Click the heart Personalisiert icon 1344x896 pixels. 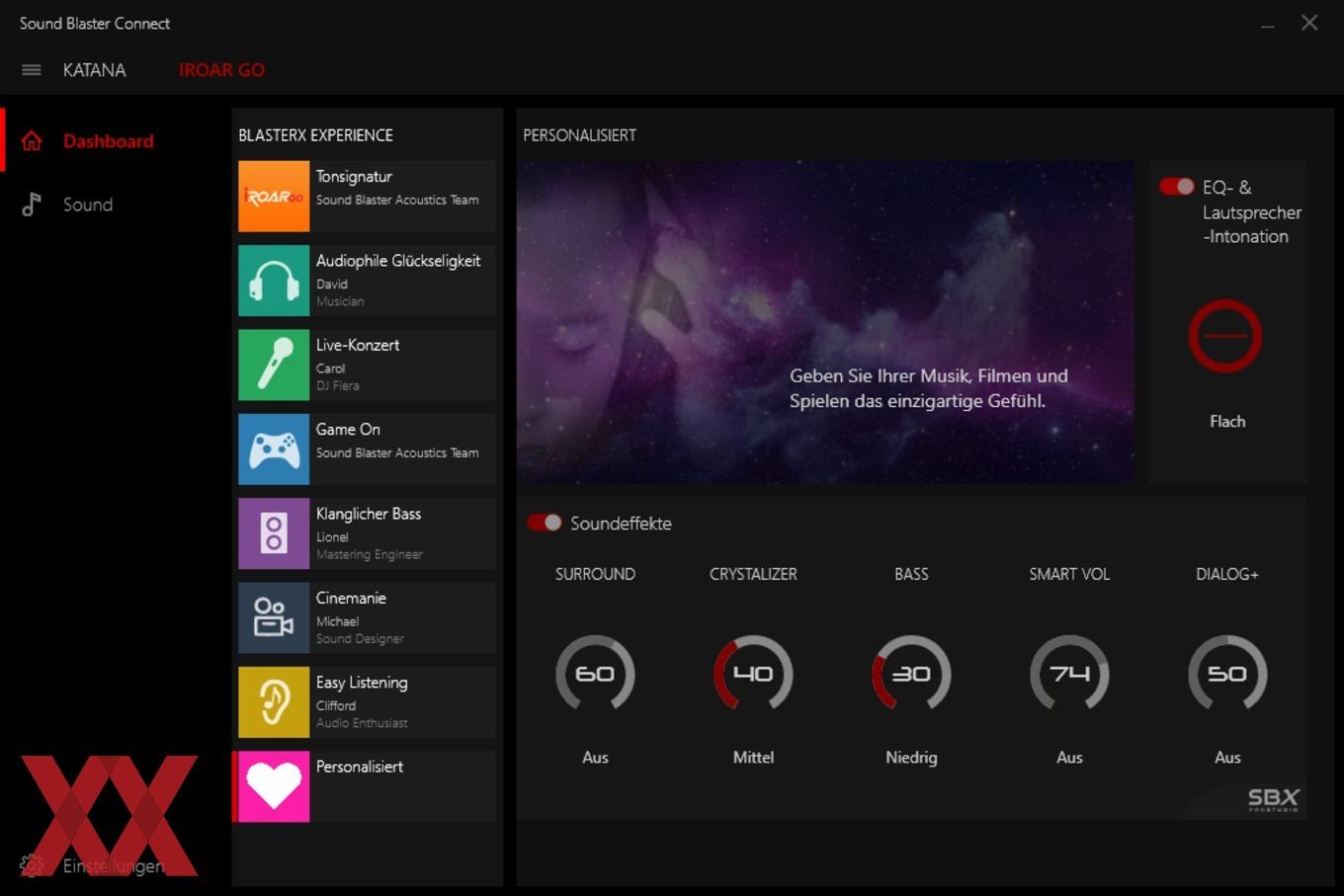(274, 786)
